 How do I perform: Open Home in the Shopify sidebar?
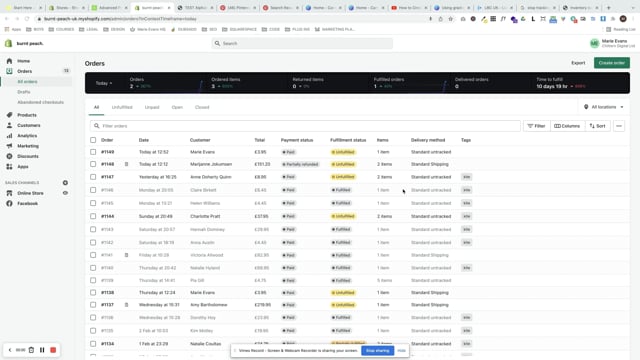pos(23,61)
